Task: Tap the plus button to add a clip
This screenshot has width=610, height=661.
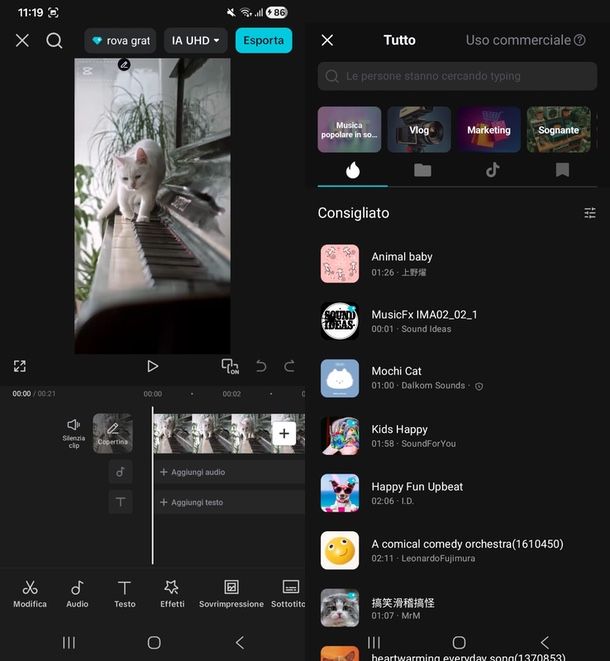Action: click(284, 433)
